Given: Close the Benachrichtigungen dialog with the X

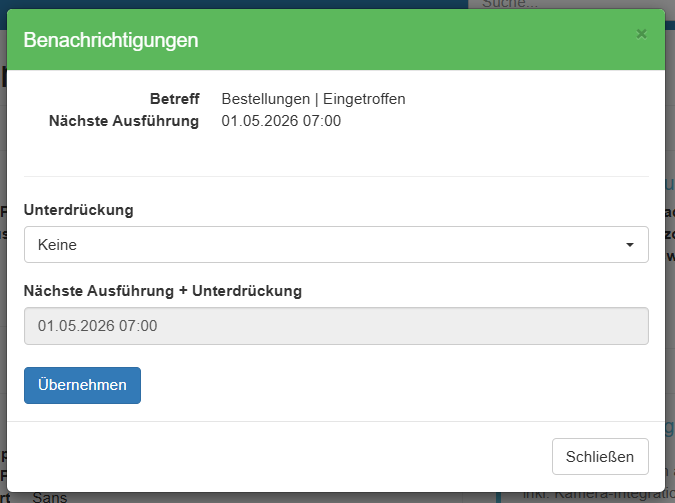Looking at the screenshot, I should [641, 34].
